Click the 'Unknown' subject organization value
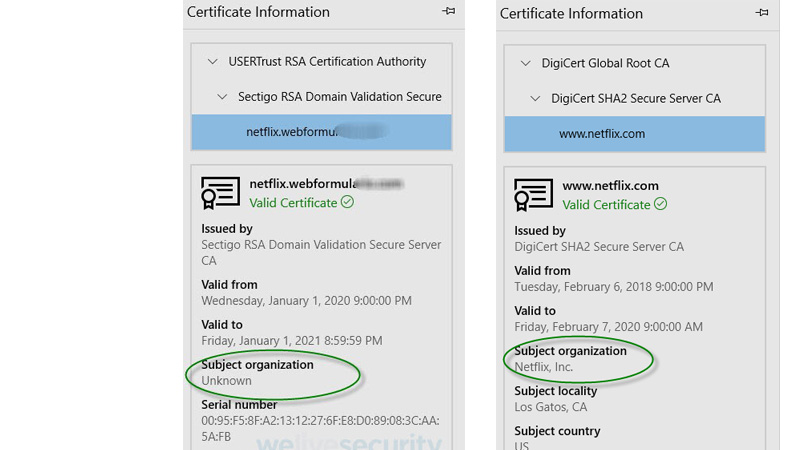This screenshot has height=450, width=800. pos(226,381)
